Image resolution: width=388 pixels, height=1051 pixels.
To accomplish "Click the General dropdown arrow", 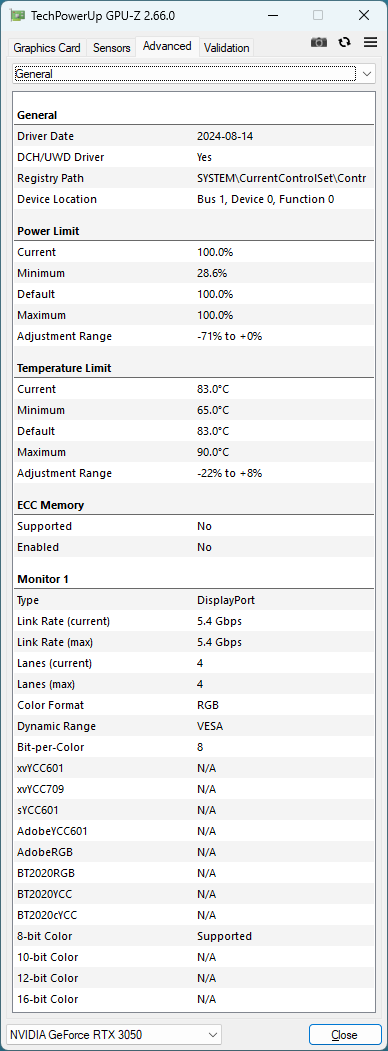I will (367, 74).
